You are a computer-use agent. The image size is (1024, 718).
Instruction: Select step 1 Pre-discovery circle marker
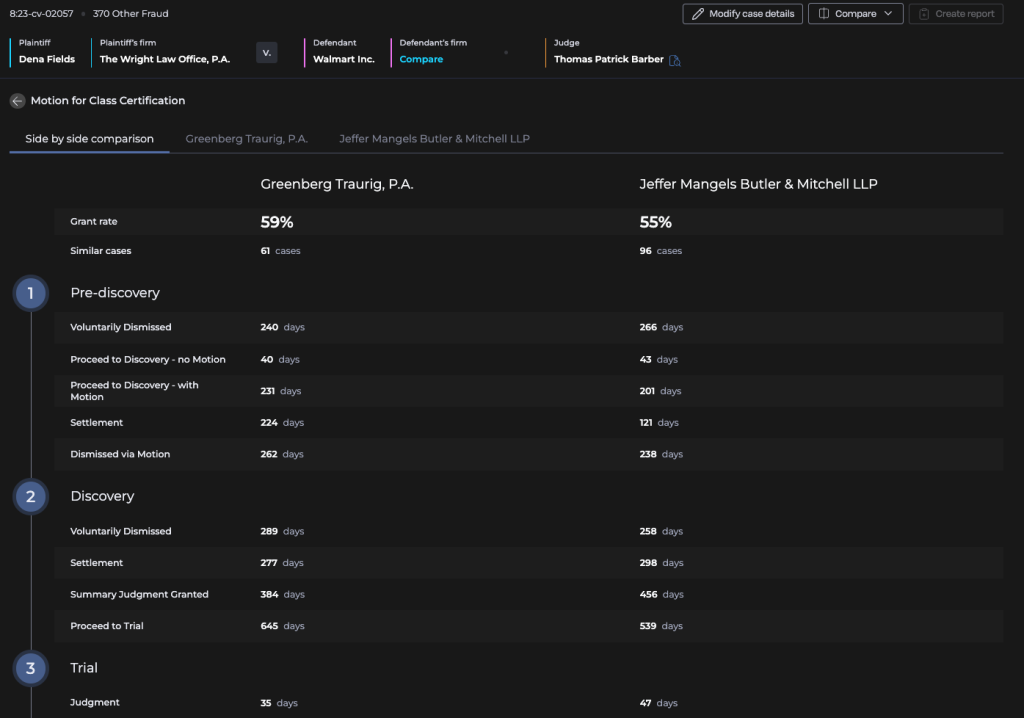pos(31,293)
